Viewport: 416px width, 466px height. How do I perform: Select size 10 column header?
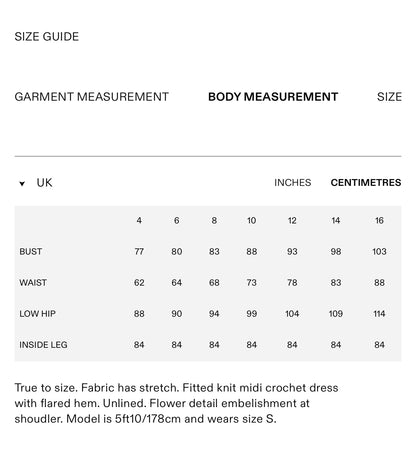[251, 220]
